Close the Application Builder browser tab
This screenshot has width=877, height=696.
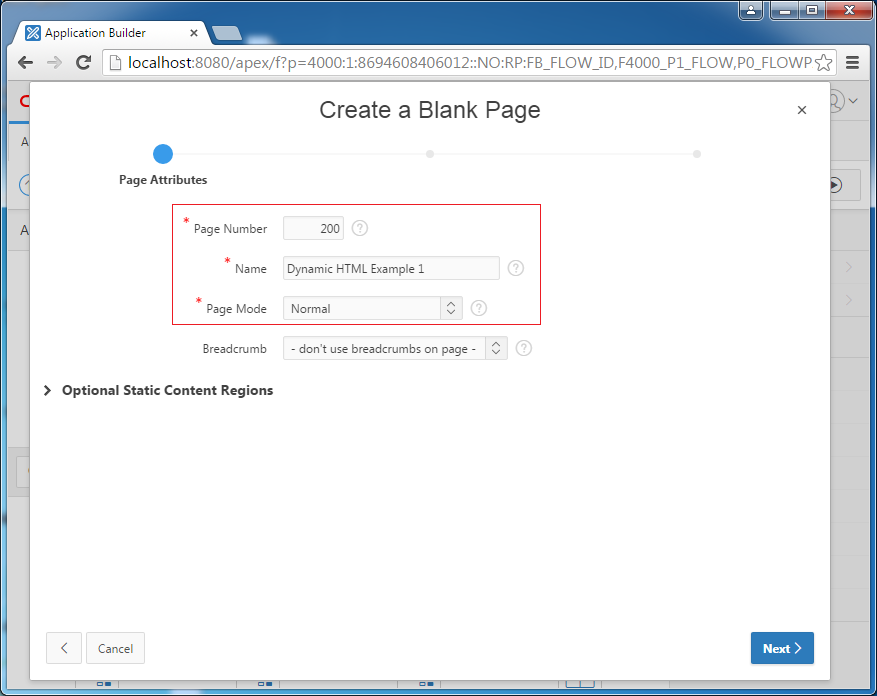tap(194, 33)
